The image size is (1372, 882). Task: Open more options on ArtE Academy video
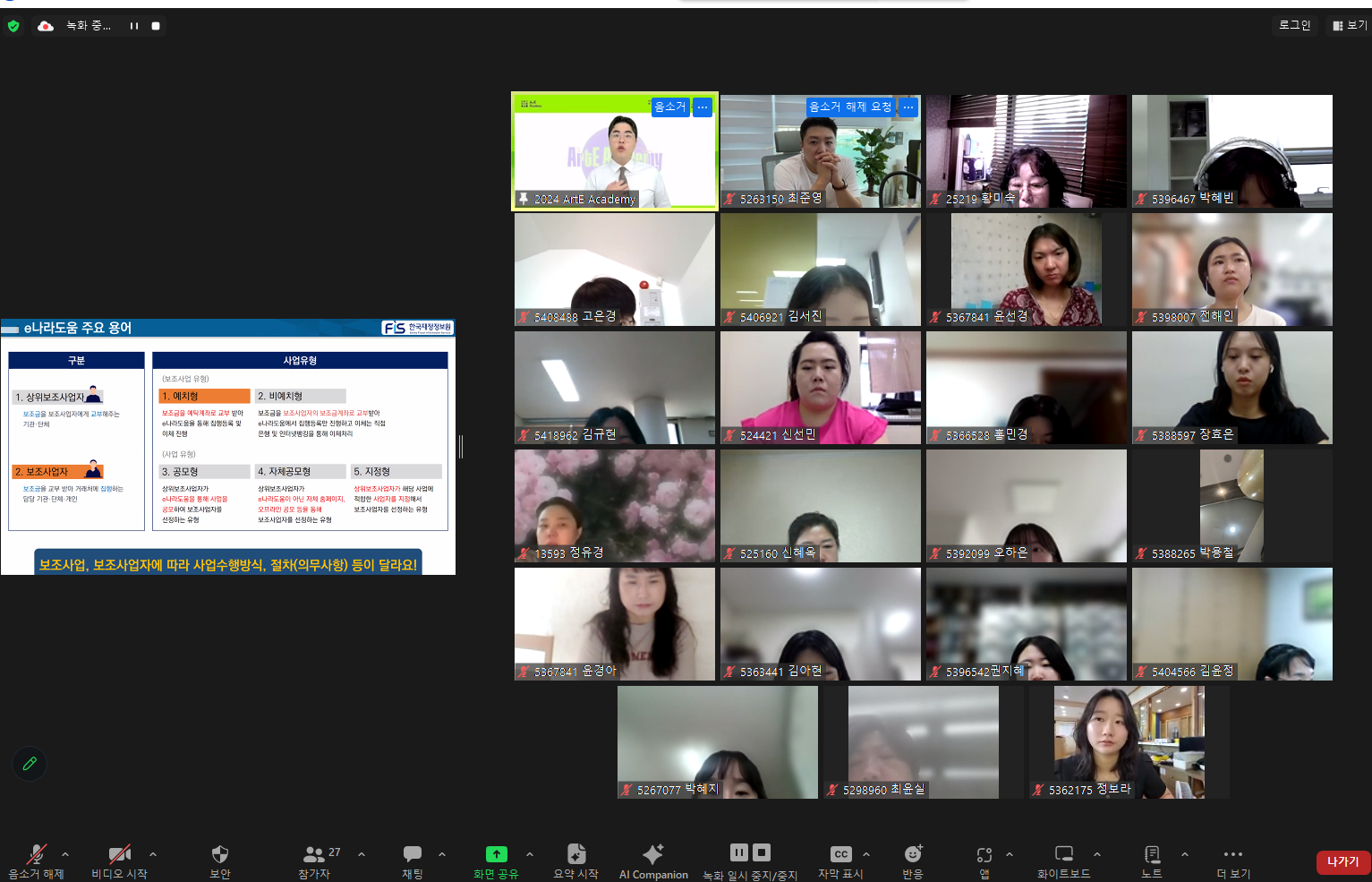pos(703,107)
